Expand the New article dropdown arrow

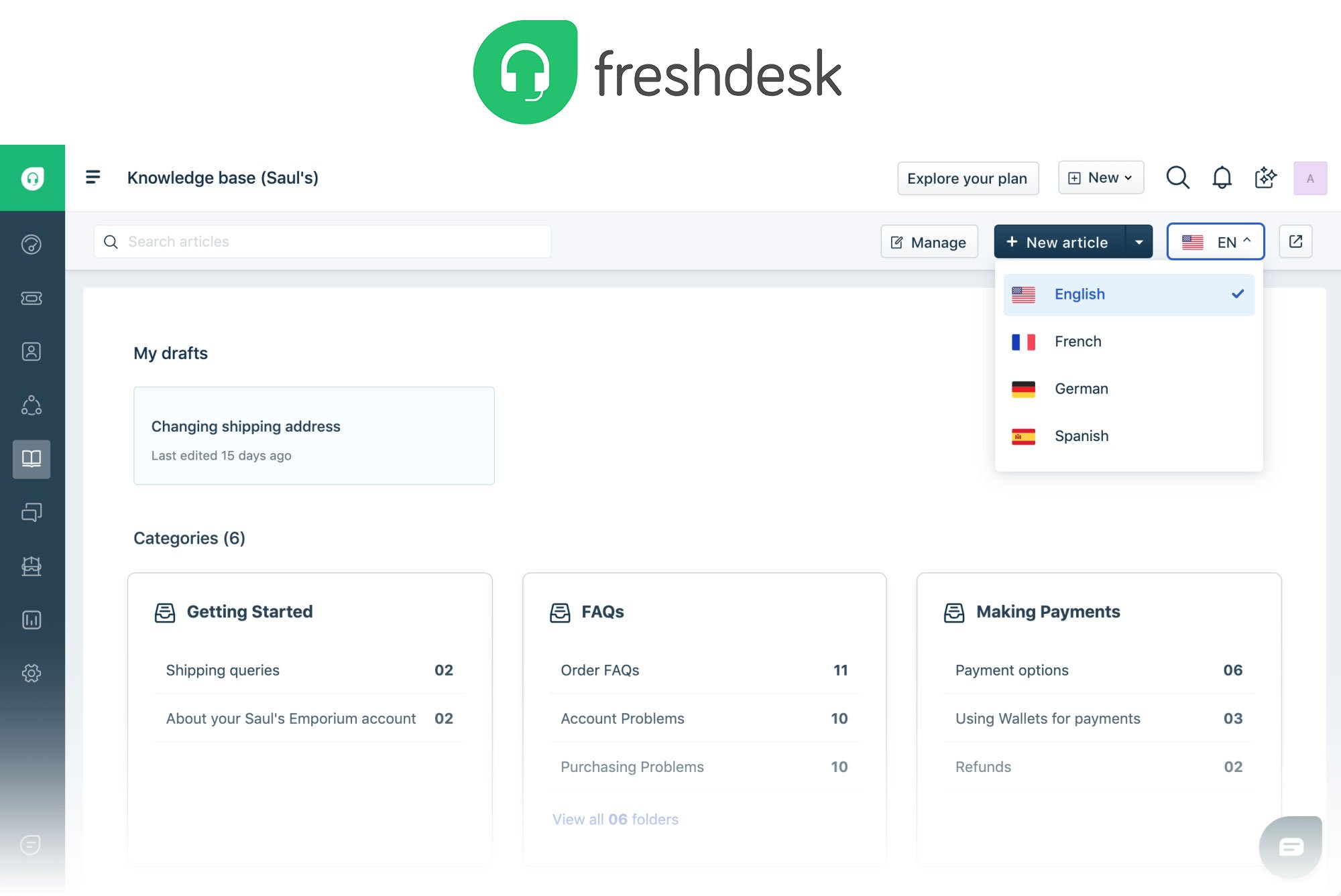[x=1139, y=241]
